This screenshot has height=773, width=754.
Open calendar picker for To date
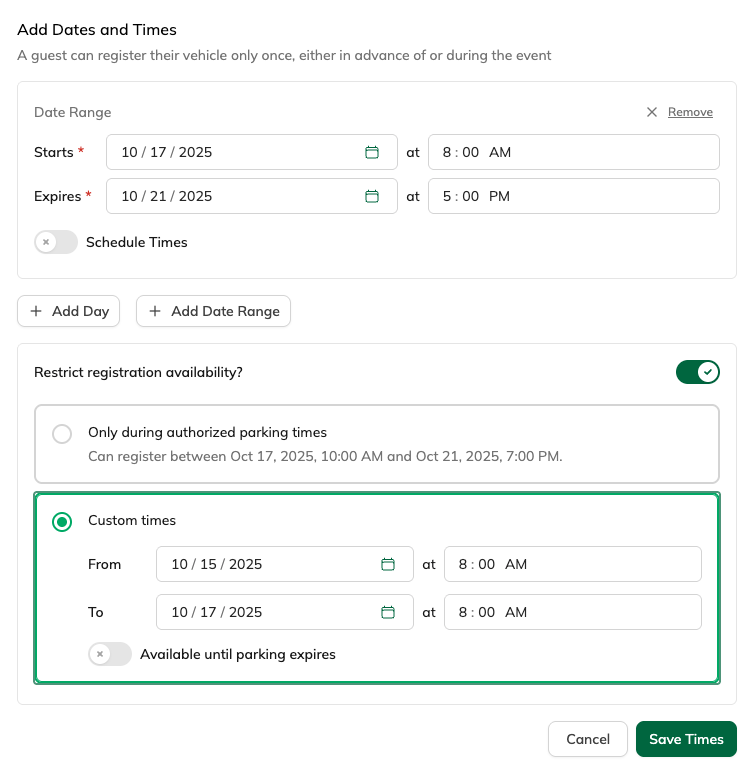(x=388, y=612)
